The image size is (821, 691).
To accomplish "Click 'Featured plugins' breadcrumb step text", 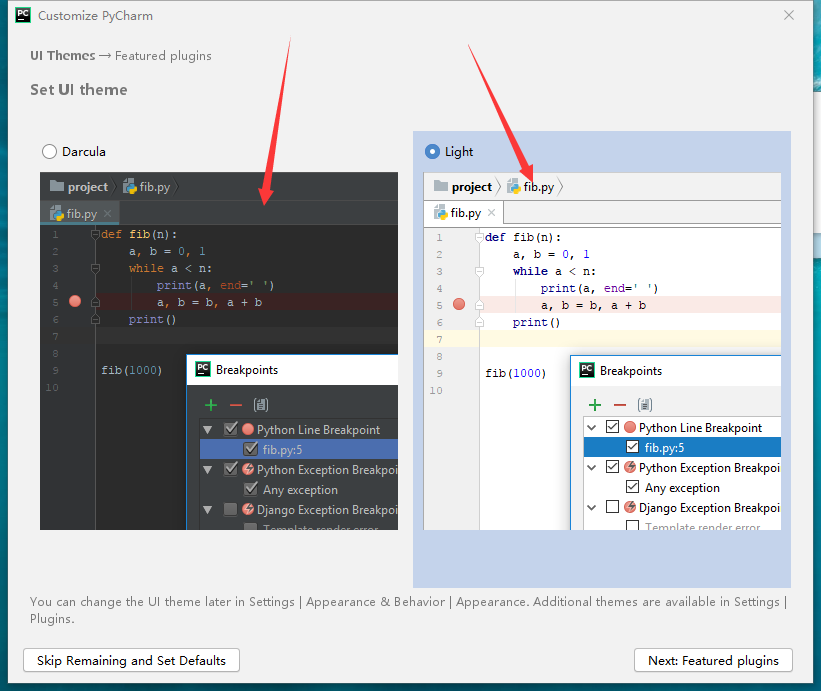I will [x=163, y=55].
